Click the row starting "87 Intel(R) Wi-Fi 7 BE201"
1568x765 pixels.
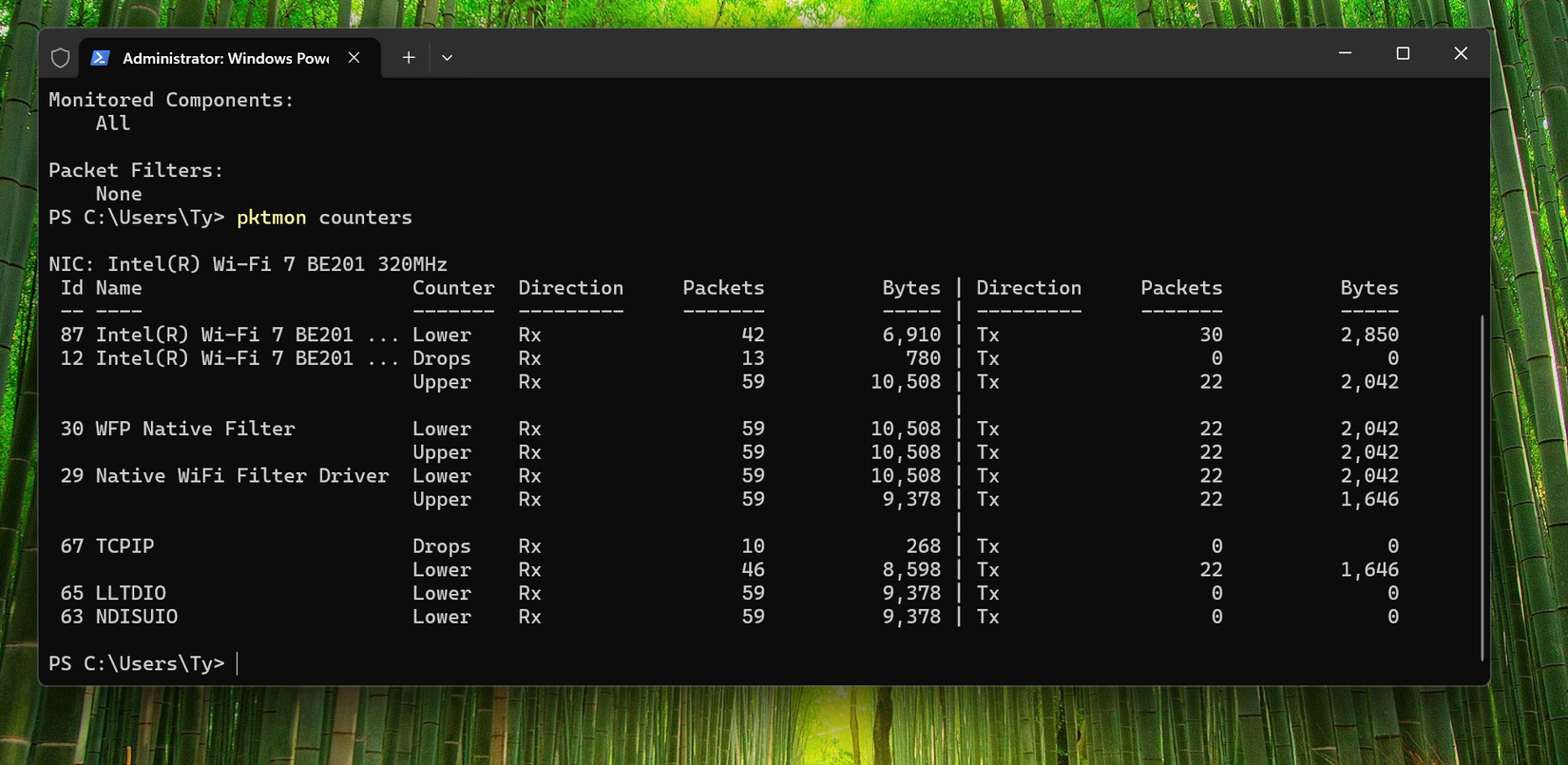pos(729,335)
